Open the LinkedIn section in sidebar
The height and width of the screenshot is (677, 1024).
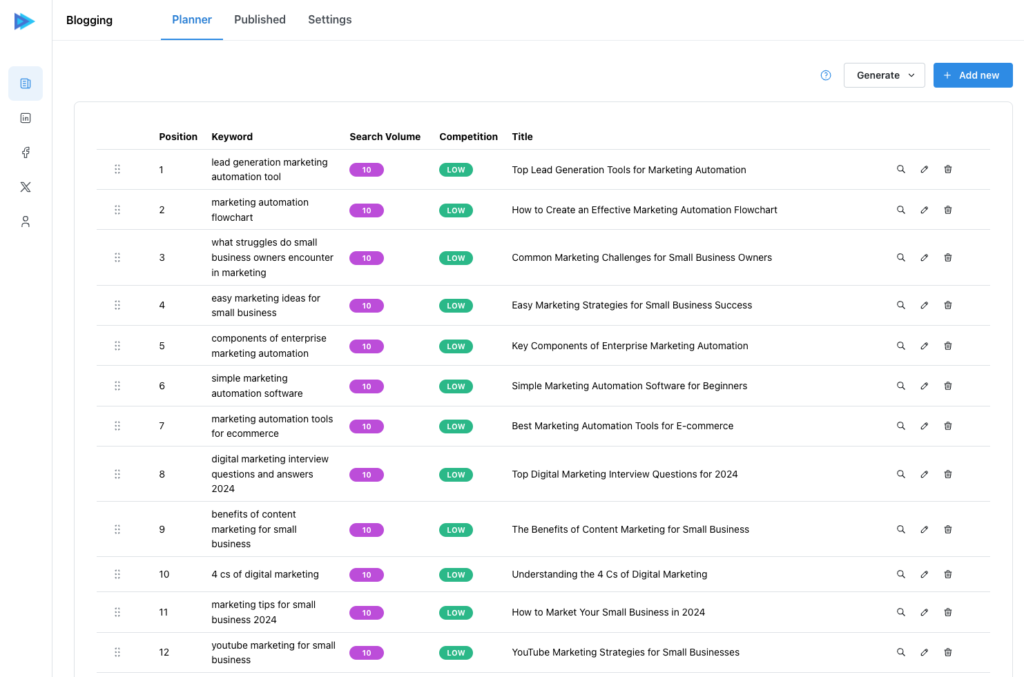pos(25,118)
